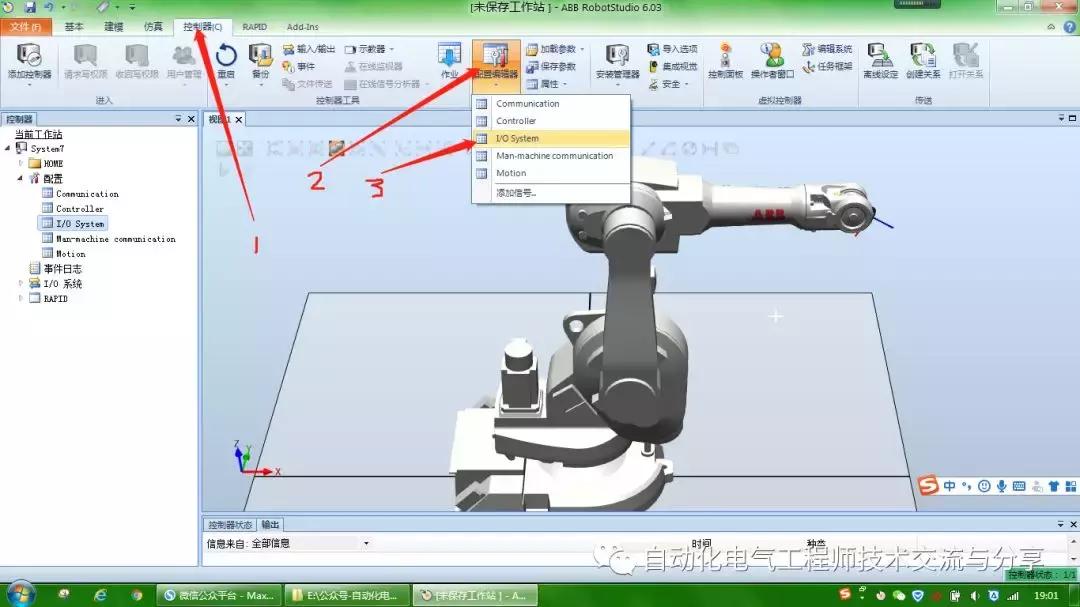Viewport: 1080px width, 607px height.
Task: Select I/O System in configuration dropdown menu
Action: [517, 138]
